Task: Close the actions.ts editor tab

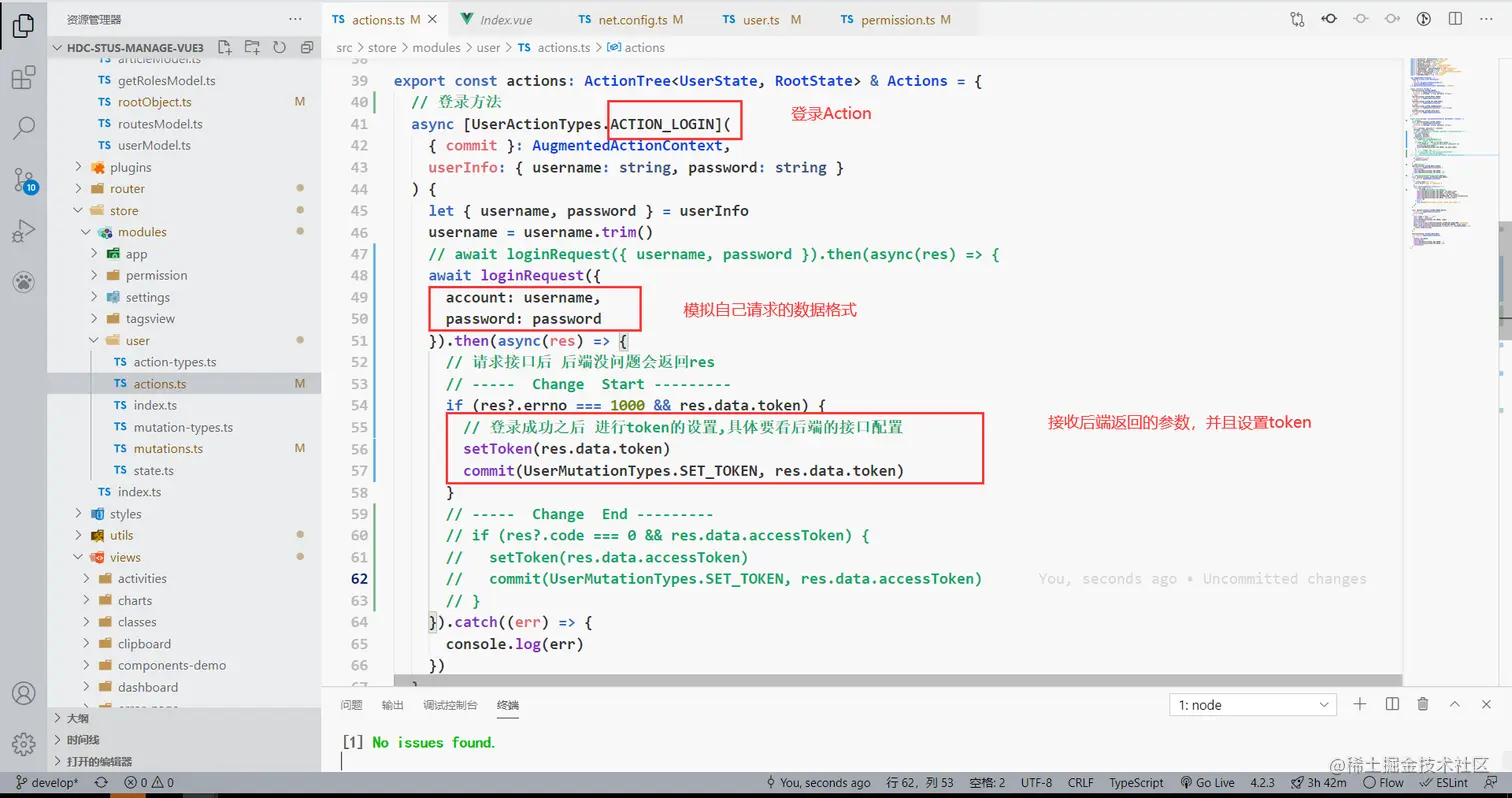Action: (431, 20)
